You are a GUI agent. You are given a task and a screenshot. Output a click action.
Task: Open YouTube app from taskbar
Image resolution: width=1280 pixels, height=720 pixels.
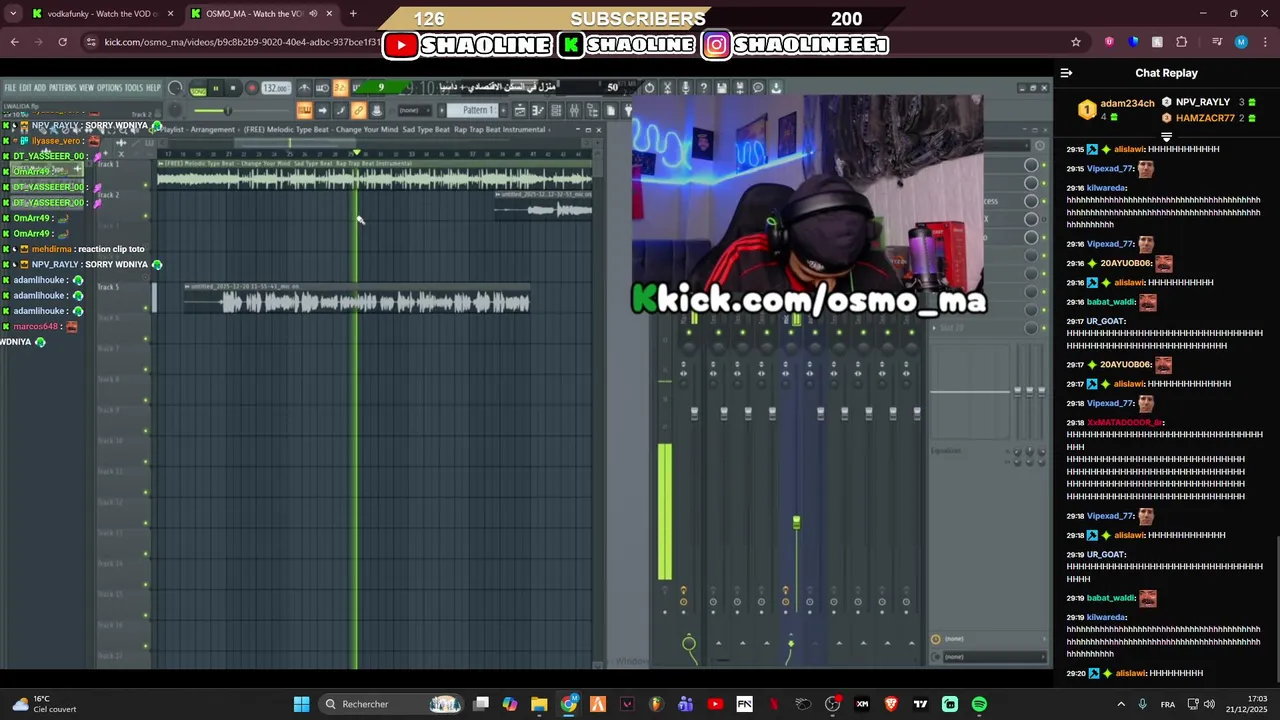715,704
